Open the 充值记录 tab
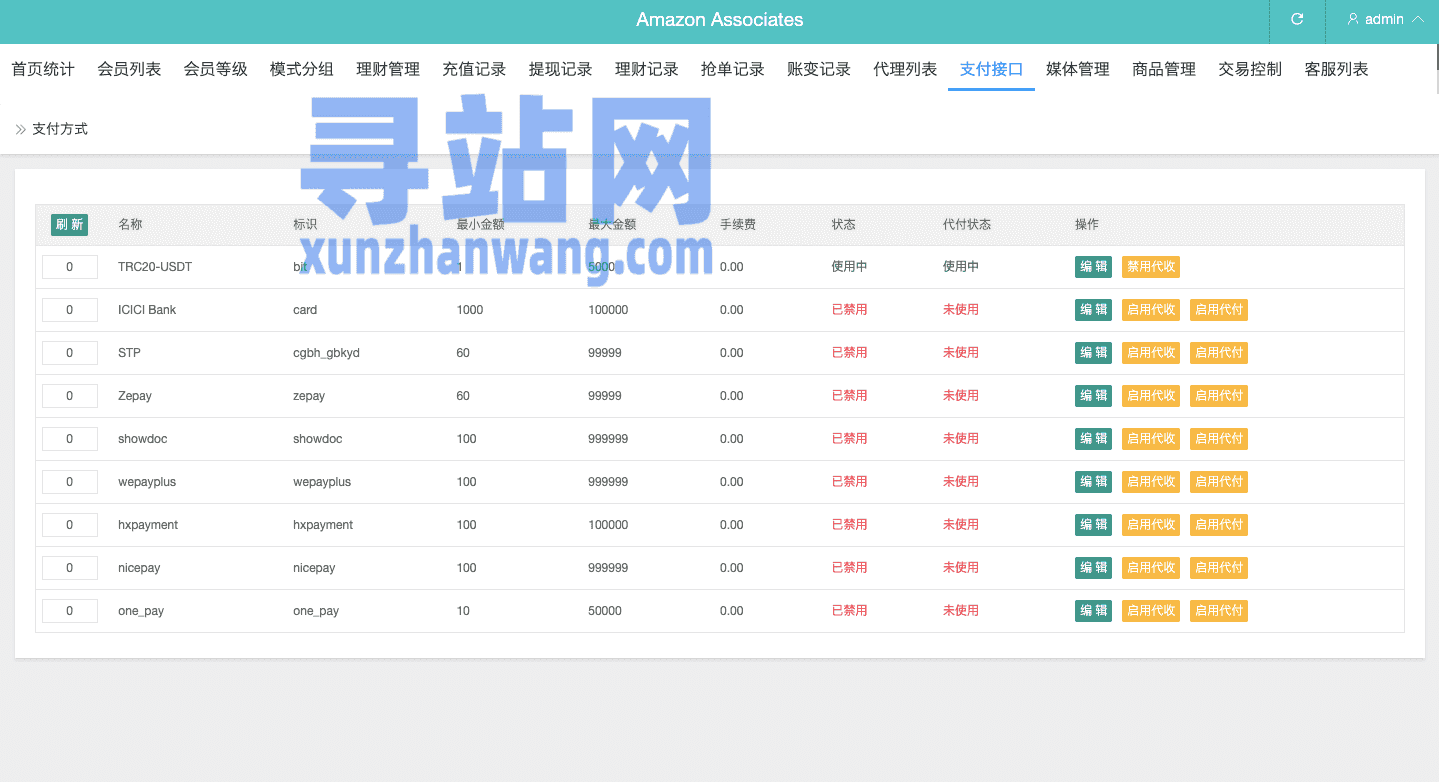Image resolution: width=1439 pixels, height=782 pixels. point(474,69)
